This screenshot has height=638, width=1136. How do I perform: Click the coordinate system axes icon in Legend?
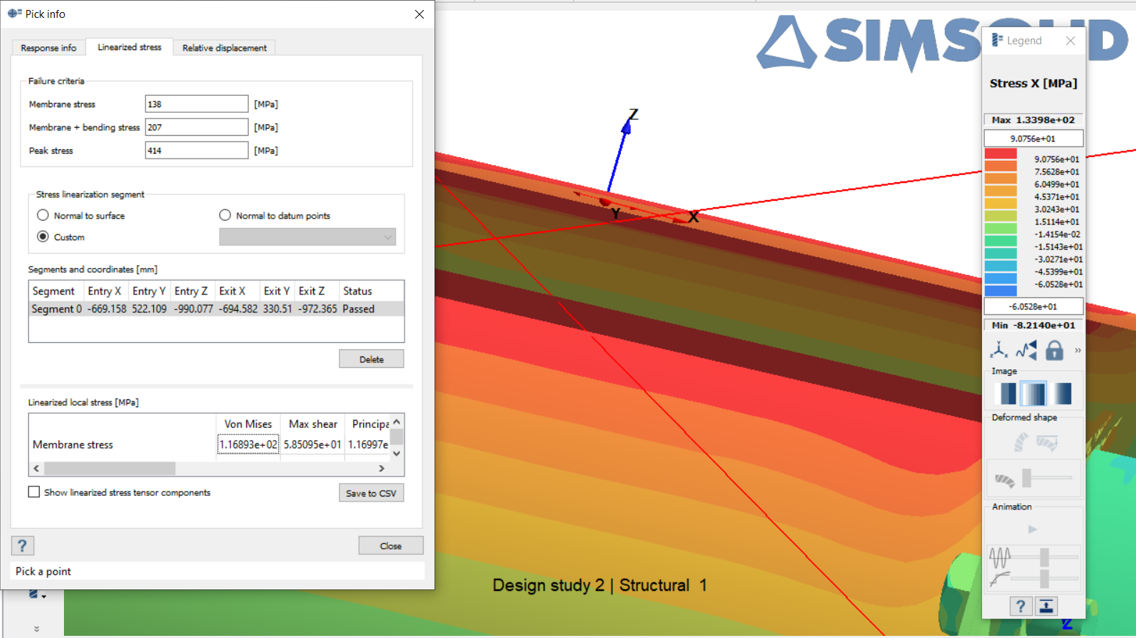[x=999, y=350]
